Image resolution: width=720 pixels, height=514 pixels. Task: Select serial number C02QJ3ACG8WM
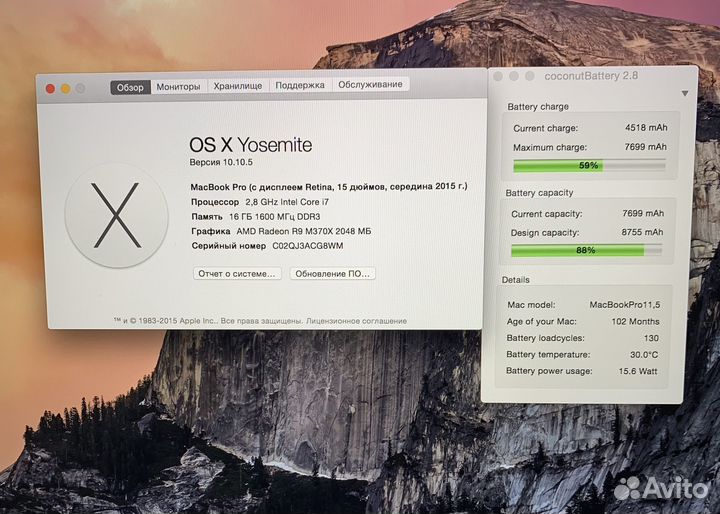click(308, 246)
